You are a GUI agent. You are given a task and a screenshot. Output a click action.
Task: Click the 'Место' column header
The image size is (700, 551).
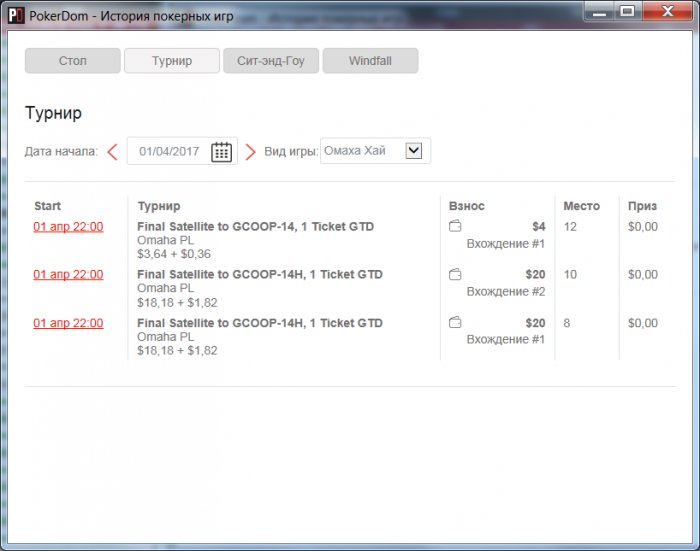(x=582, y=206)
